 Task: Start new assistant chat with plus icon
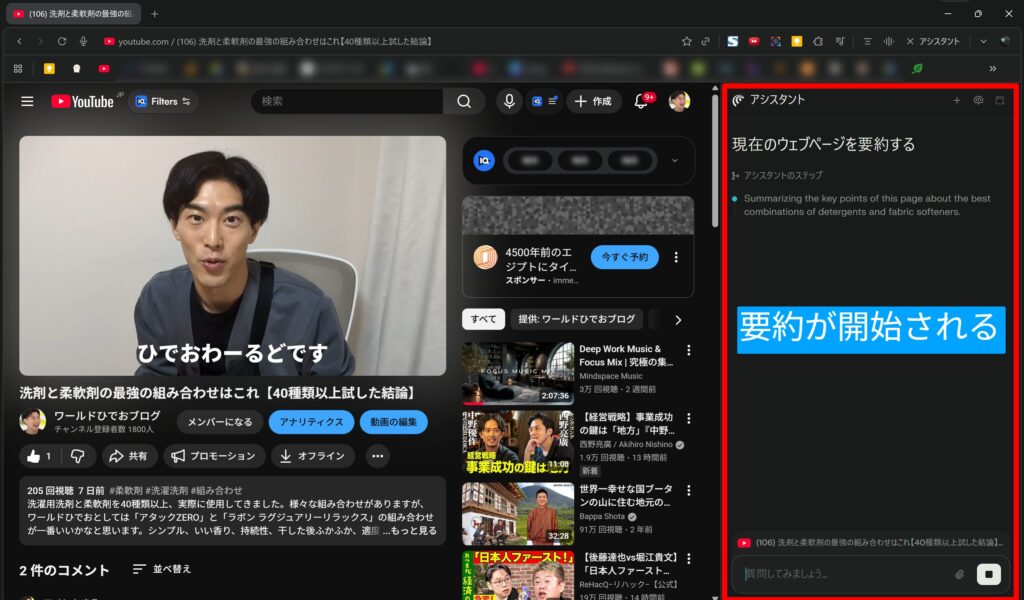(956, 100)
